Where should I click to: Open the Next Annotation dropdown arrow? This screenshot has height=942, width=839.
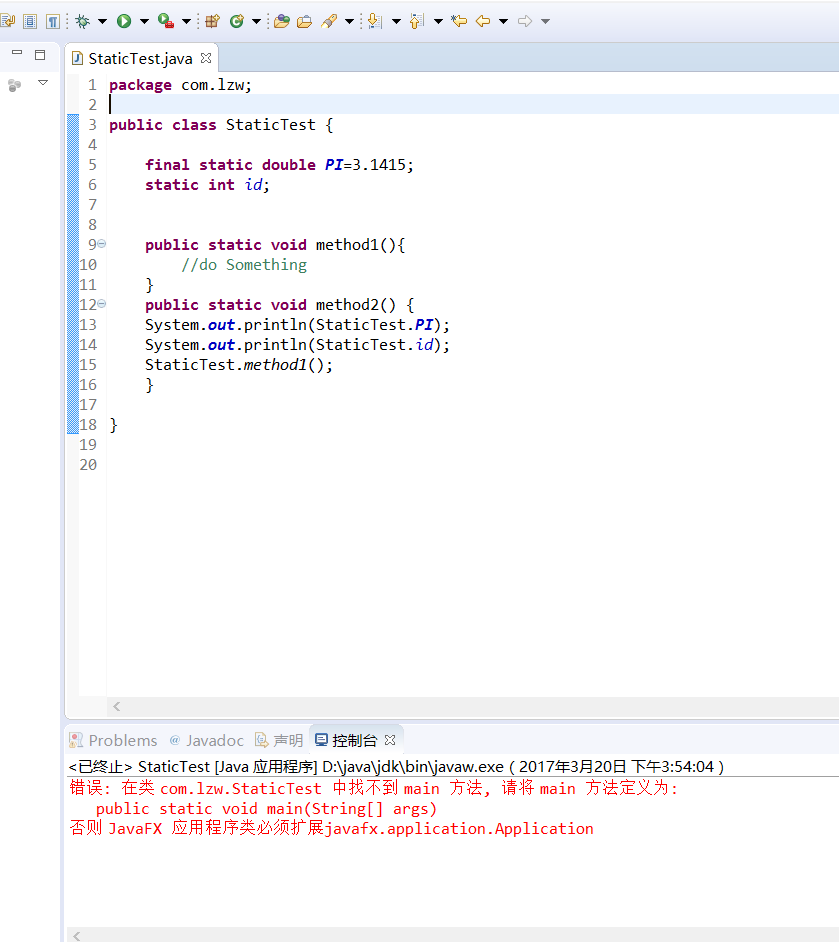(396, 21)
